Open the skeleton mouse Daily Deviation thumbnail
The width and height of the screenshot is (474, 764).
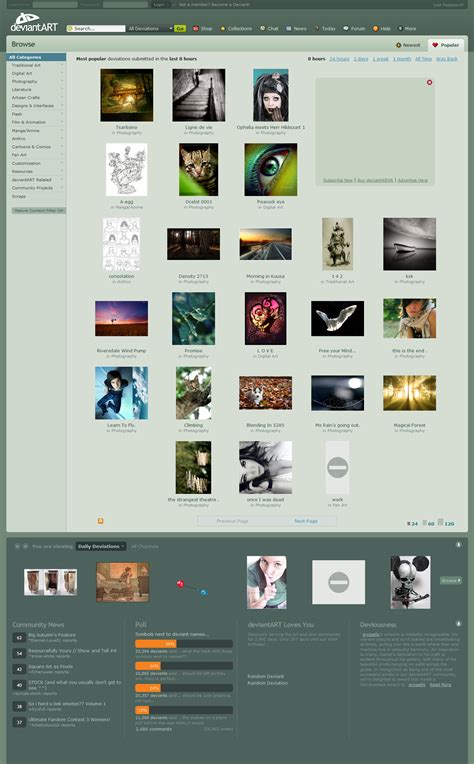[x=410, y=582]
